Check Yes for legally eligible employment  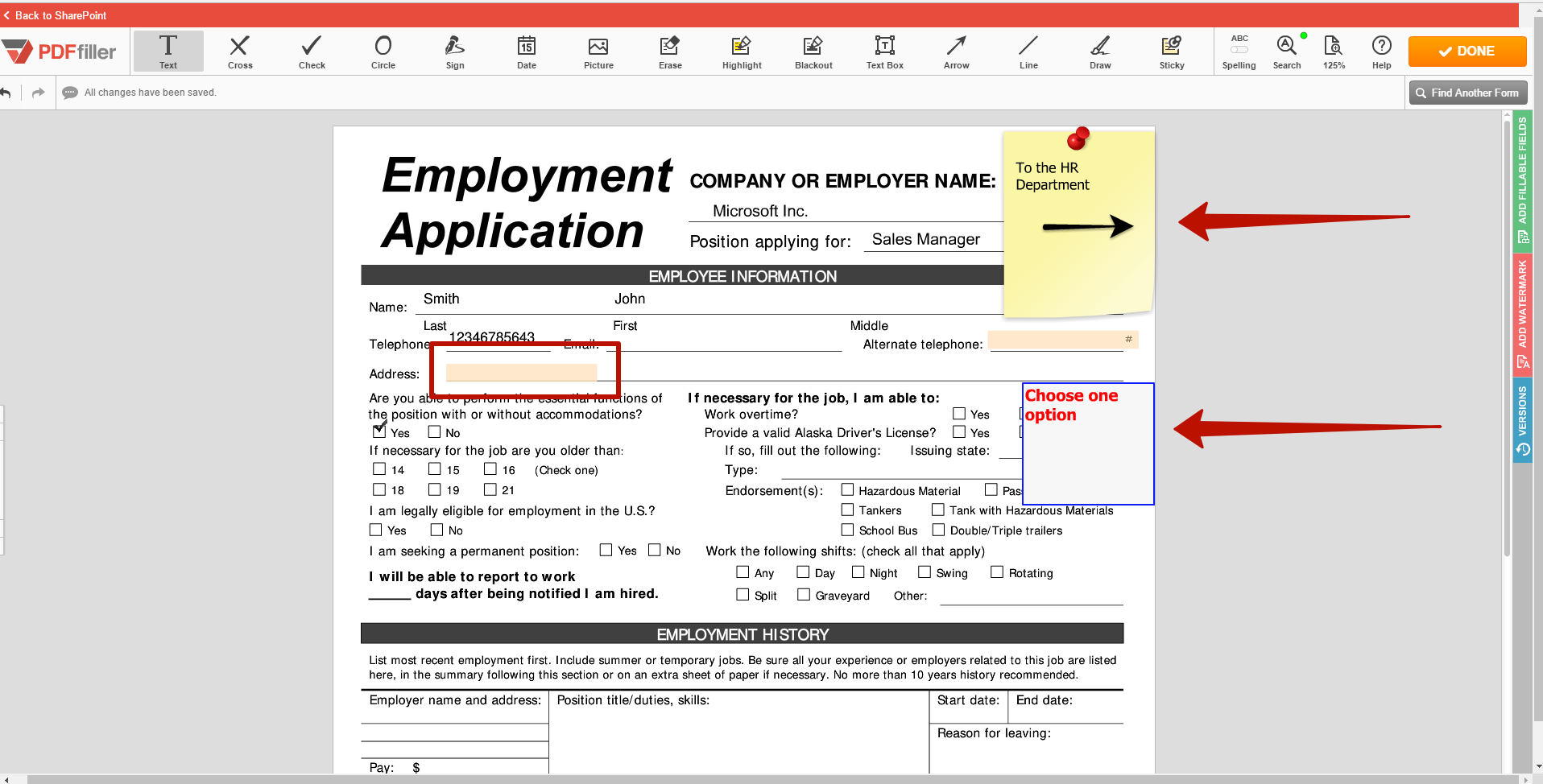coord(375,530)
